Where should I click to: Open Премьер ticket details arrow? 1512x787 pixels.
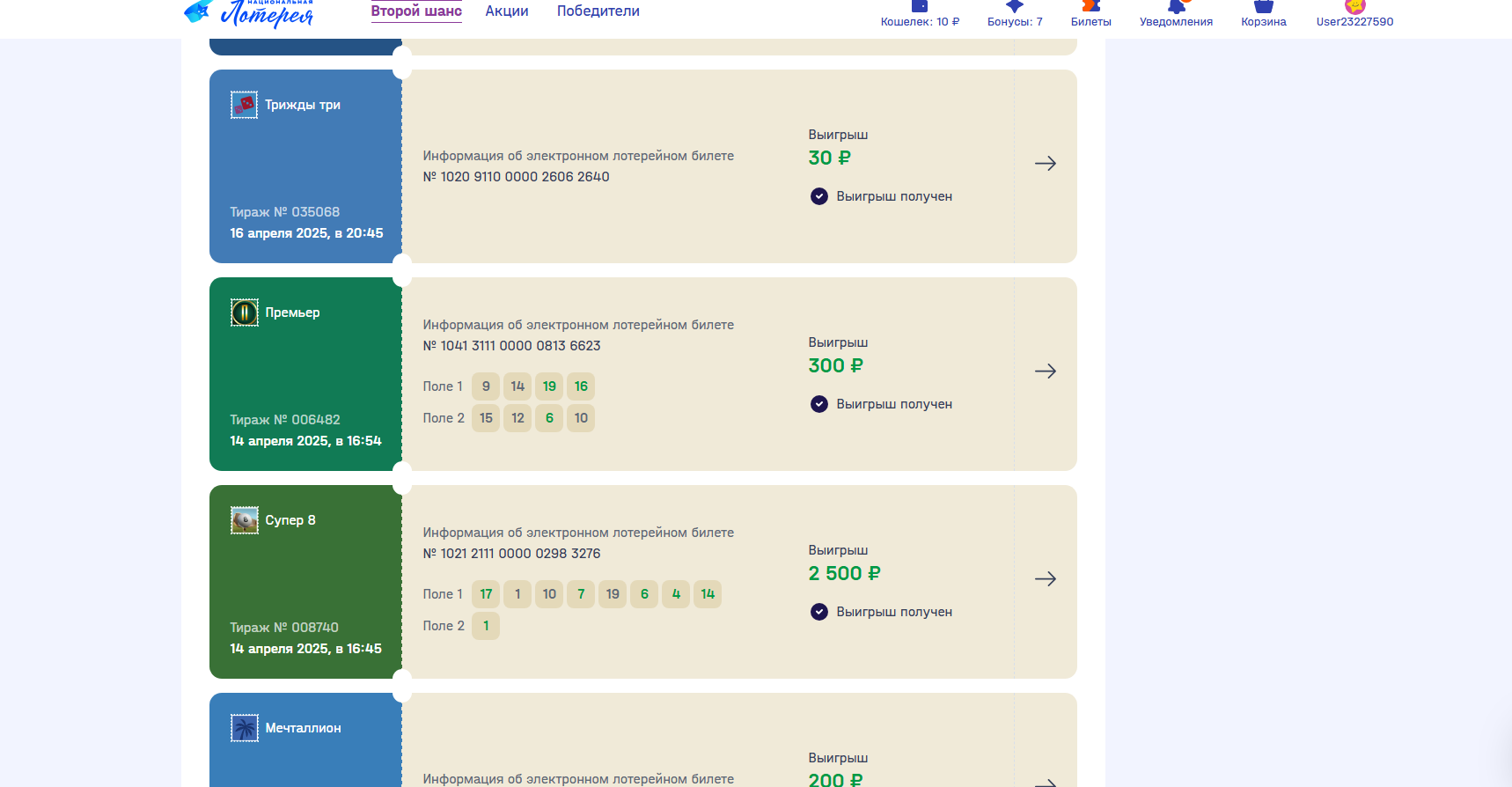pos(1046,371)
